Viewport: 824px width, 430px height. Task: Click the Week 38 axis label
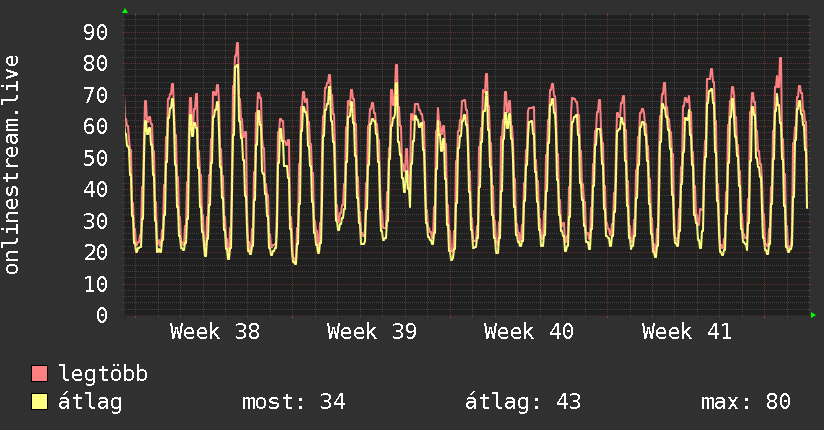[214, 332]
